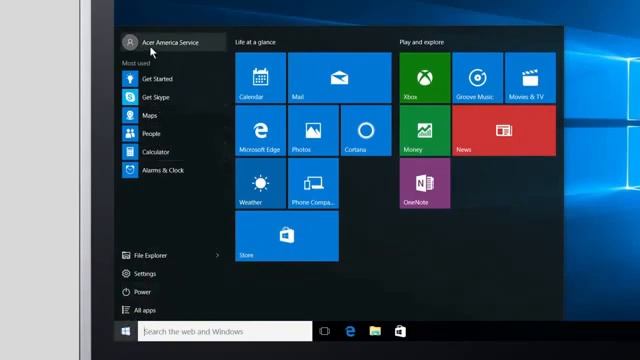Open the Mail tile
The image size is (640, 360).
click(x=340, y=78)
